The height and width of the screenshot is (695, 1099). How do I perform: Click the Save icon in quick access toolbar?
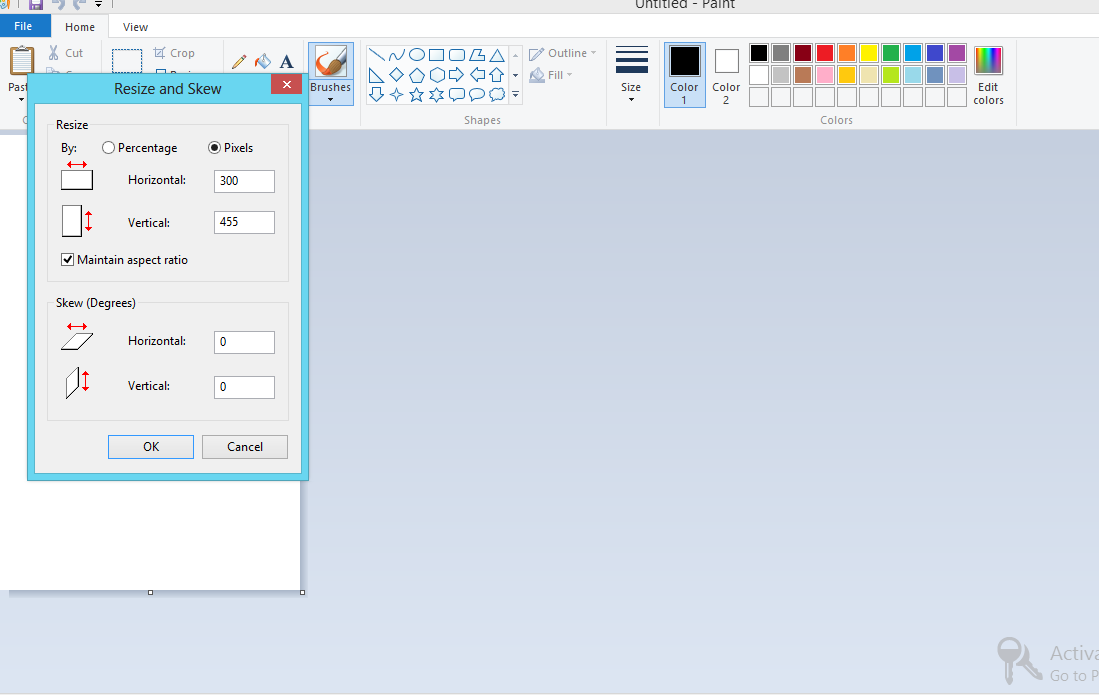tap(36, 4)
